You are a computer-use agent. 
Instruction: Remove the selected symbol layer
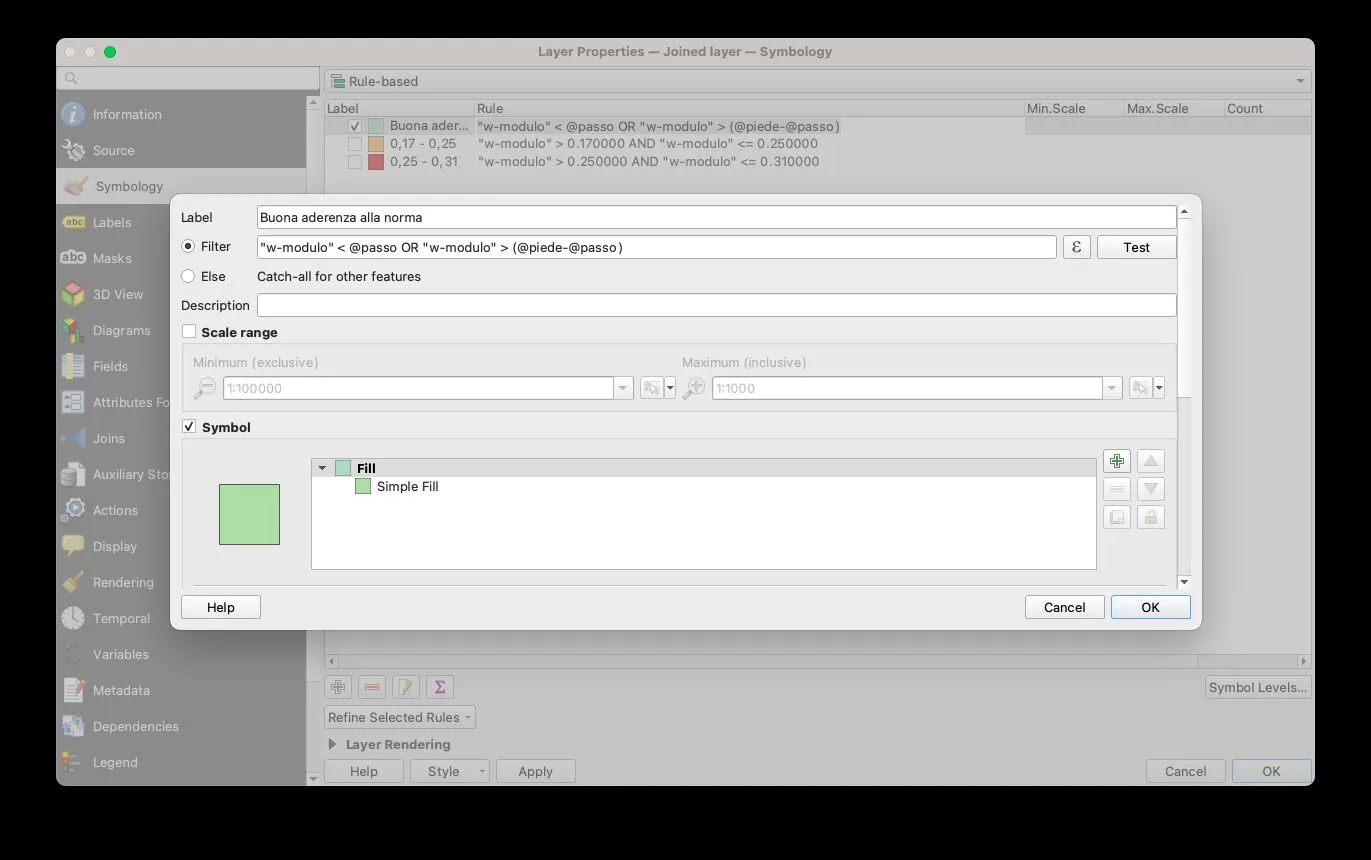1116,489
